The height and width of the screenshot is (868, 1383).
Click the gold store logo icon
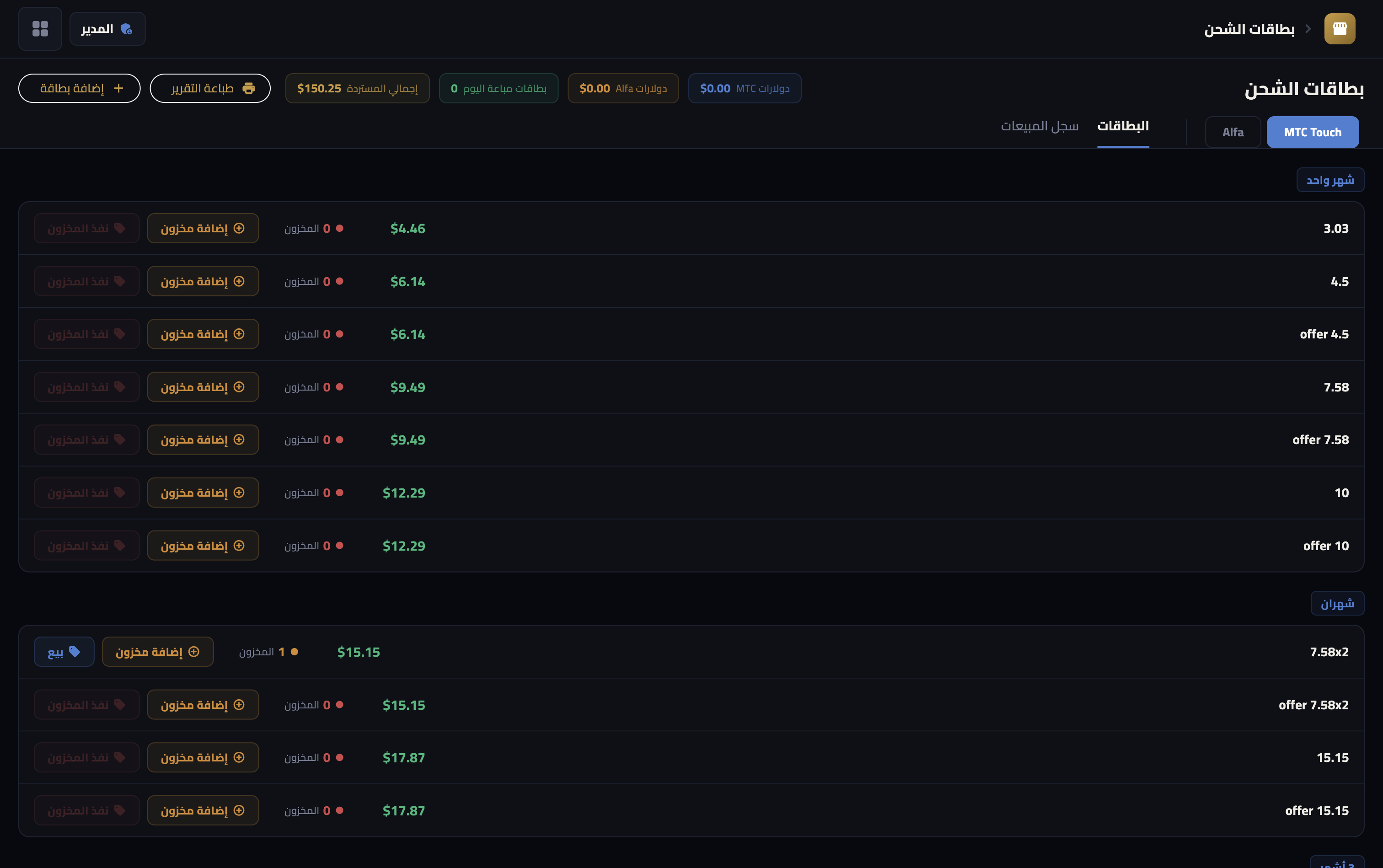click(1340, 29)
